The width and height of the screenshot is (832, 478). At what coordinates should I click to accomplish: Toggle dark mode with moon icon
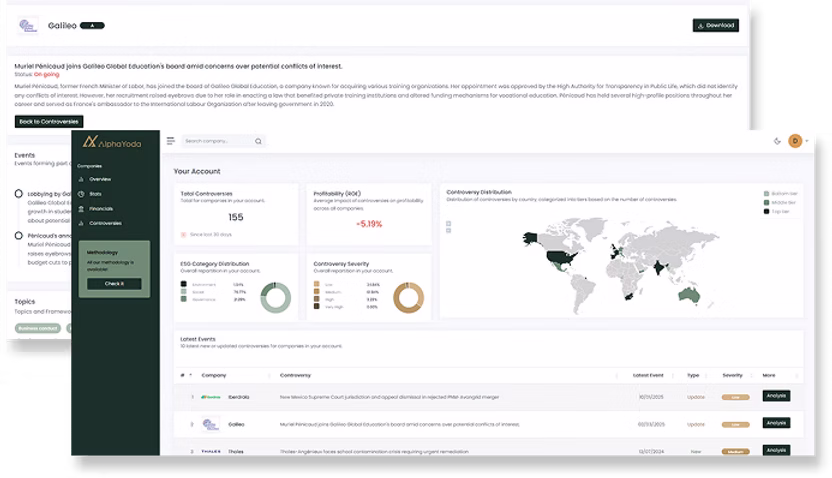[x=777, y=141]
